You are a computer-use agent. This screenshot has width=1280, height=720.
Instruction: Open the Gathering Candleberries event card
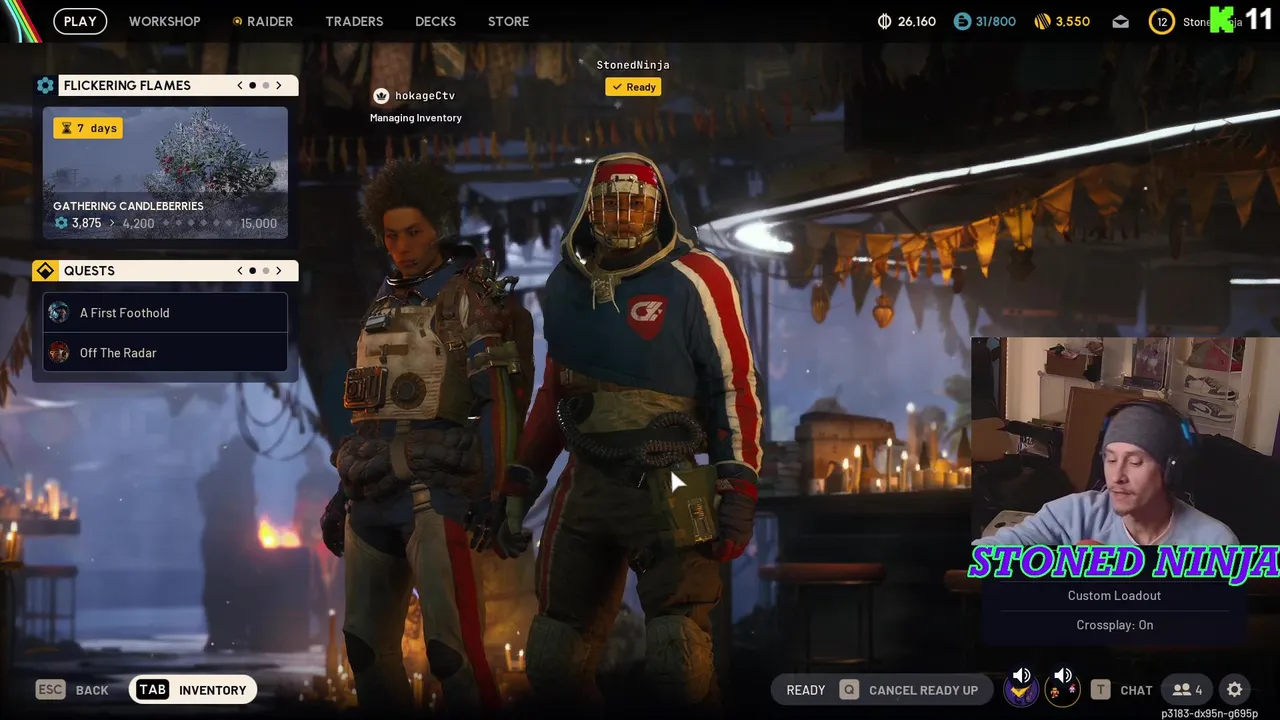point(165,172)
